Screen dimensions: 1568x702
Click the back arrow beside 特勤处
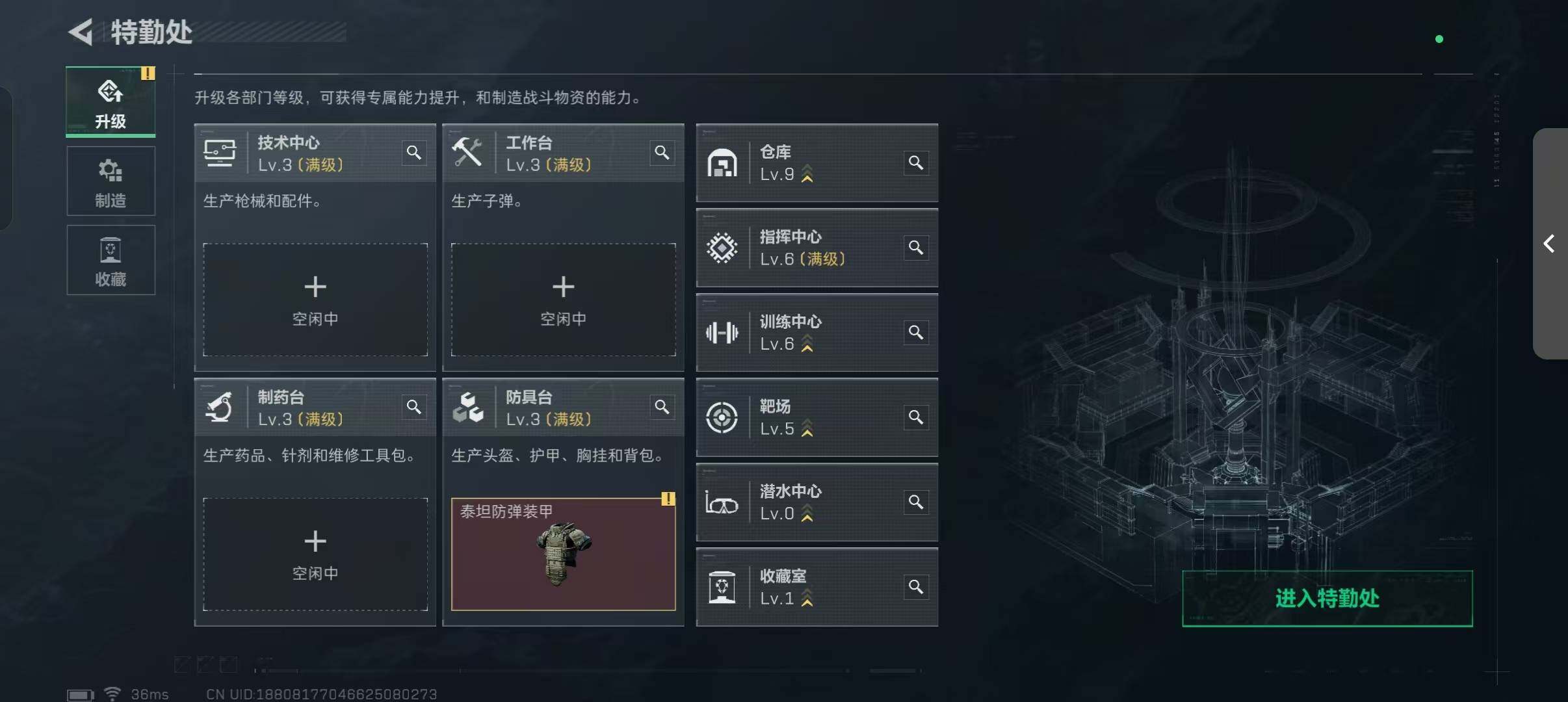click(81, 32)
